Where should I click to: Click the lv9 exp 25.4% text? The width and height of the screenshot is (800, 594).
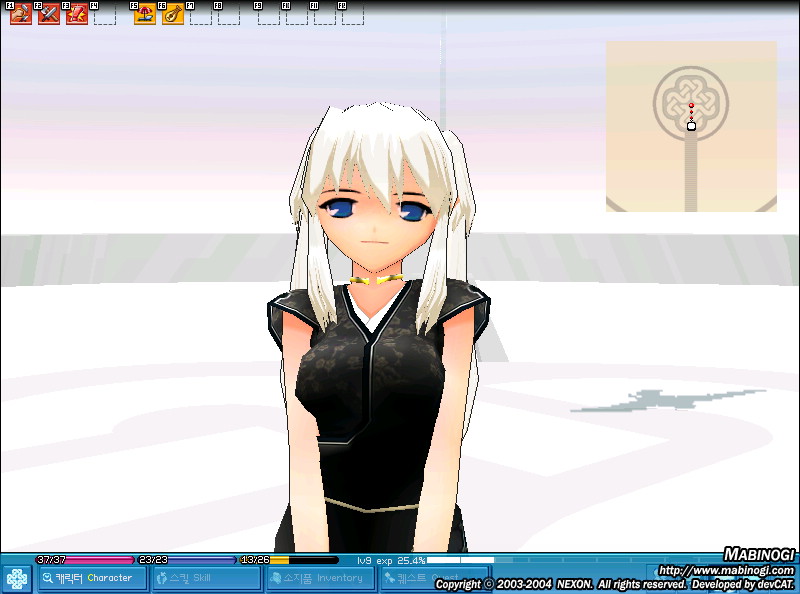(391, 560)
